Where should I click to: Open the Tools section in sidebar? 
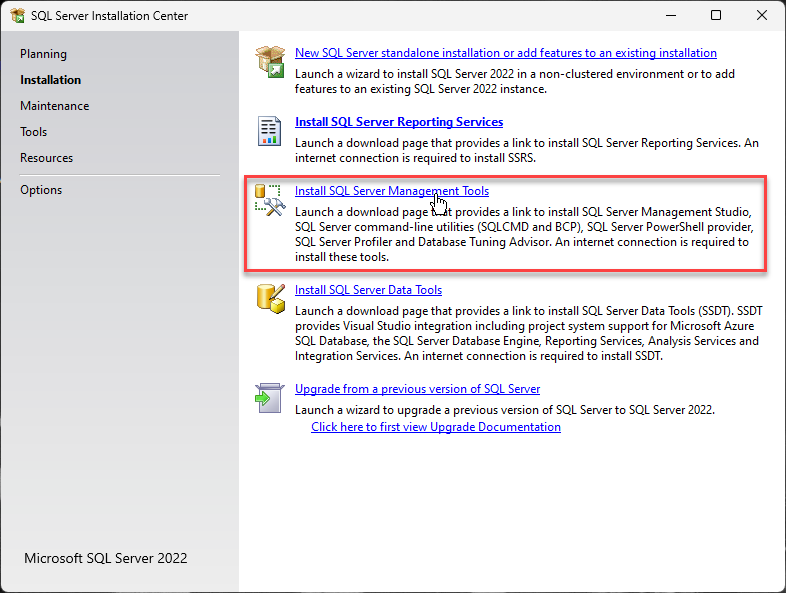[33, 132]
